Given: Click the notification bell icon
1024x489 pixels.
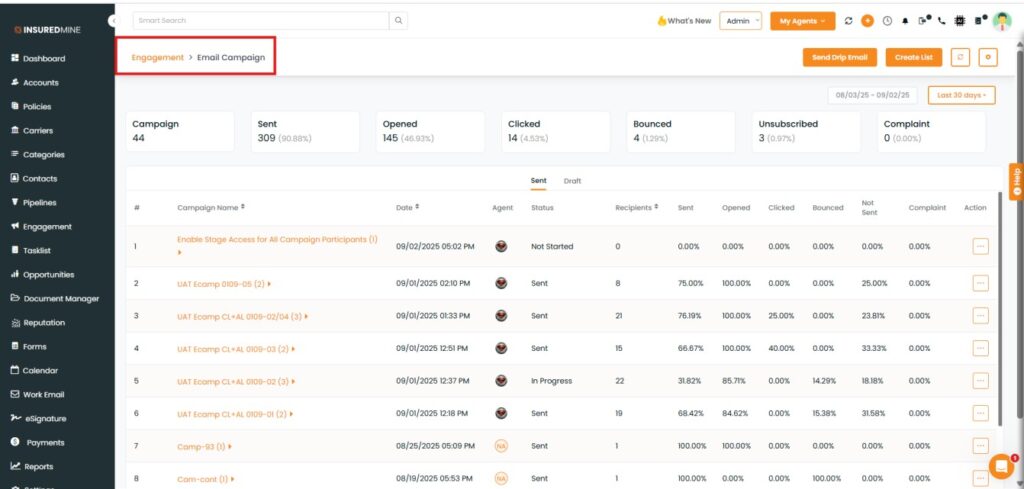Looking at the screenshot, I should coord(905,21).
